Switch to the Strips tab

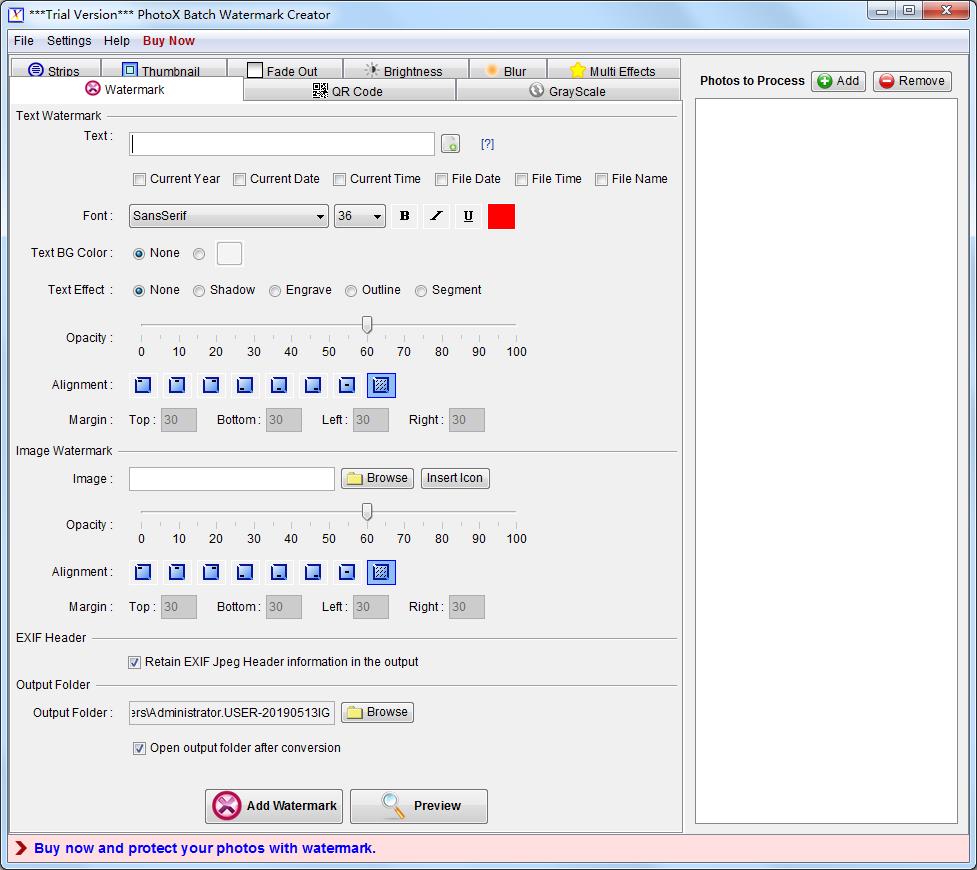pyautogui.click(x=55, y=70)
